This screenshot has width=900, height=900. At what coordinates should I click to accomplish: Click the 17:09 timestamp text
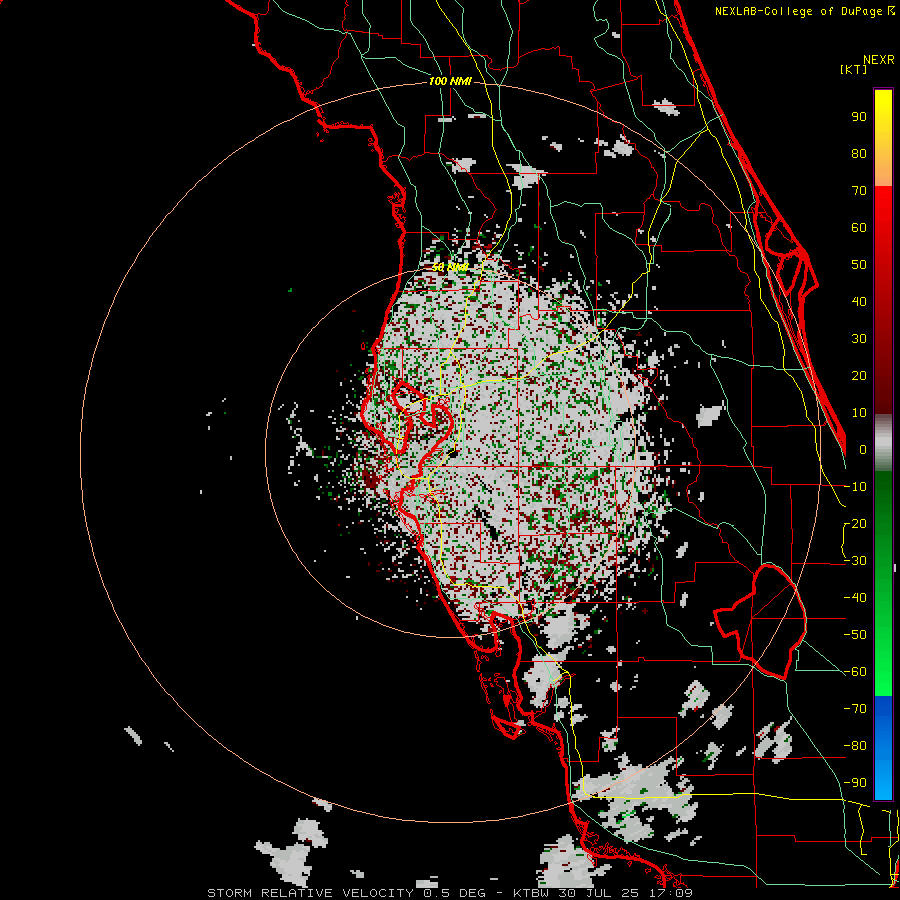(672, 893)
